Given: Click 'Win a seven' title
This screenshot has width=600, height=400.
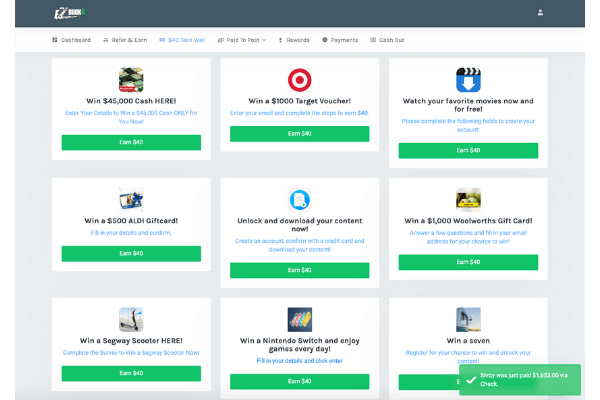Looking at the screenshot, I should (x=468, y=341).
